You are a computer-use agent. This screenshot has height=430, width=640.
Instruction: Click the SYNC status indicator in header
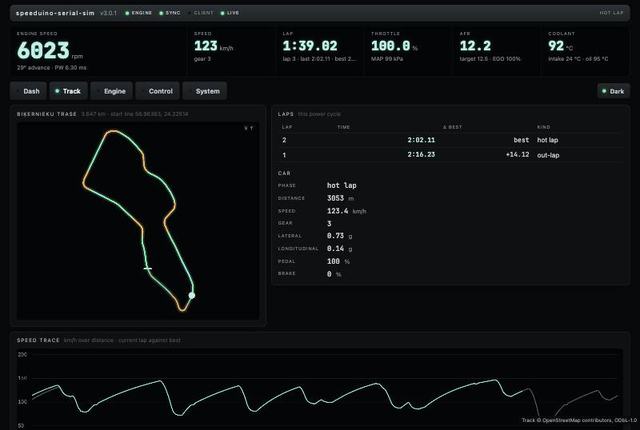click(x=169, y=13)
